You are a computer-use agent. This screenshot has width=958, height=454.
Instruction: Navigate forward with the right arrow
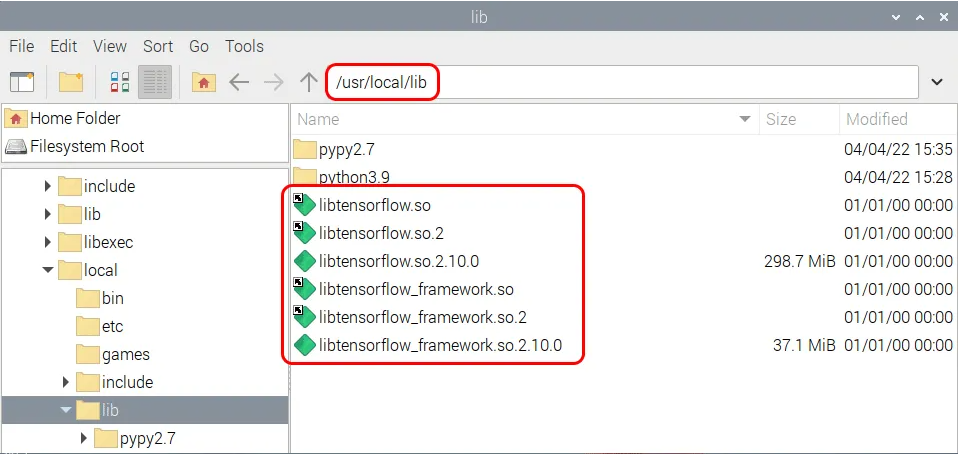[274, 82]
